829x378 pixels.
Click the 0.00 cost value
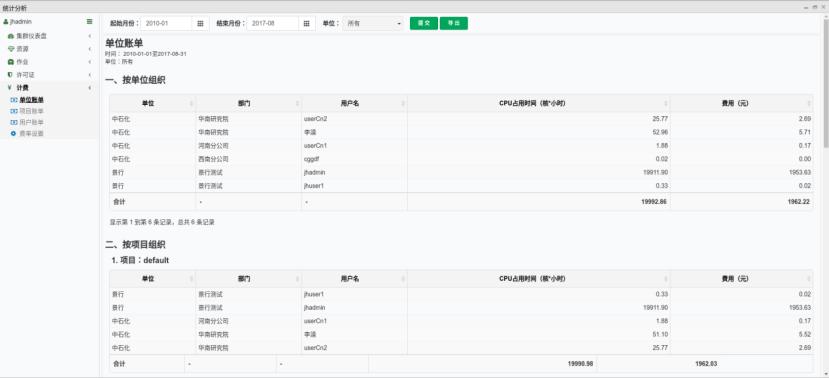(805, 159)
